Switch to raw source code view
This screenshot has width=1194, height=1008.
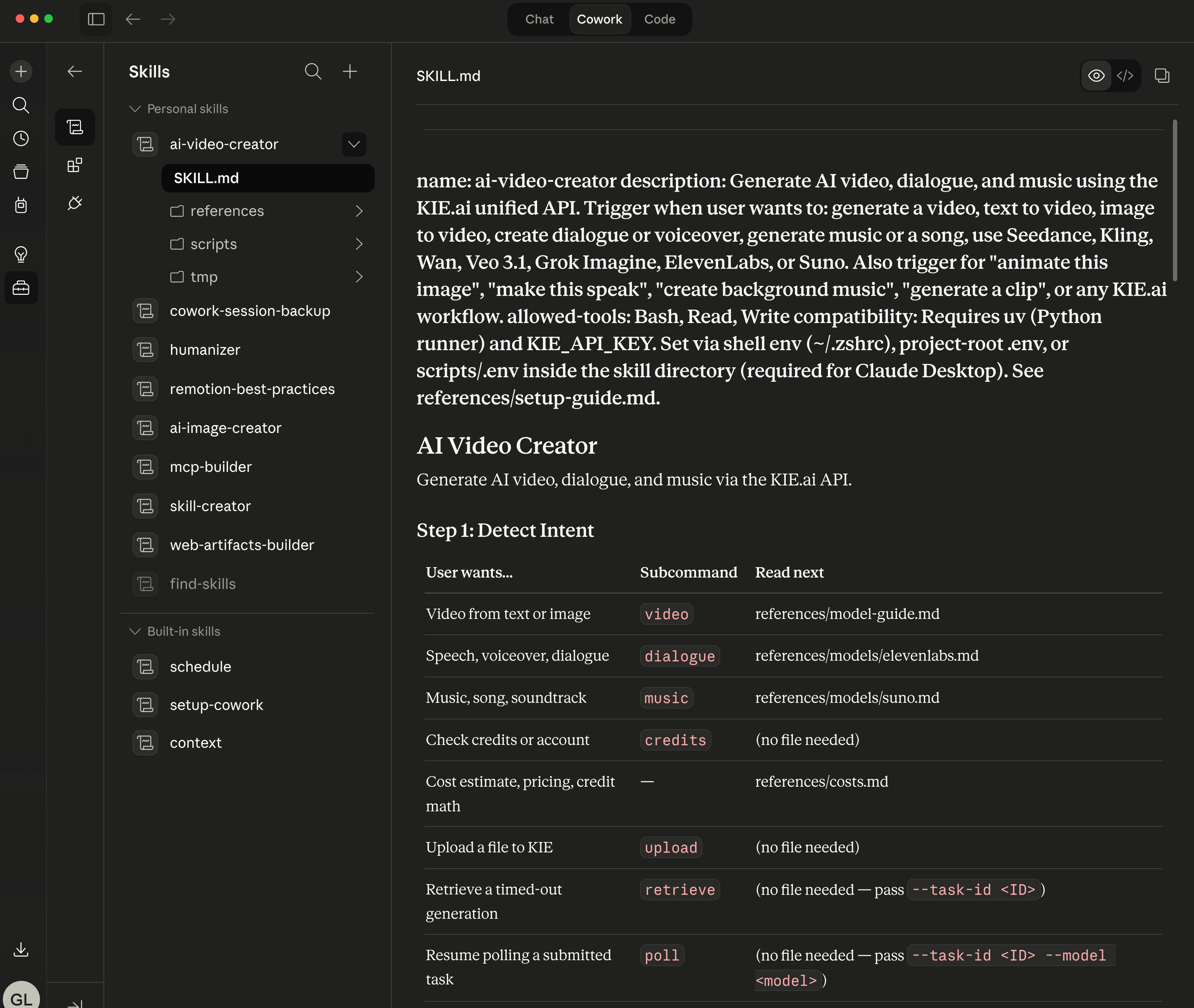pos(1125,75)
